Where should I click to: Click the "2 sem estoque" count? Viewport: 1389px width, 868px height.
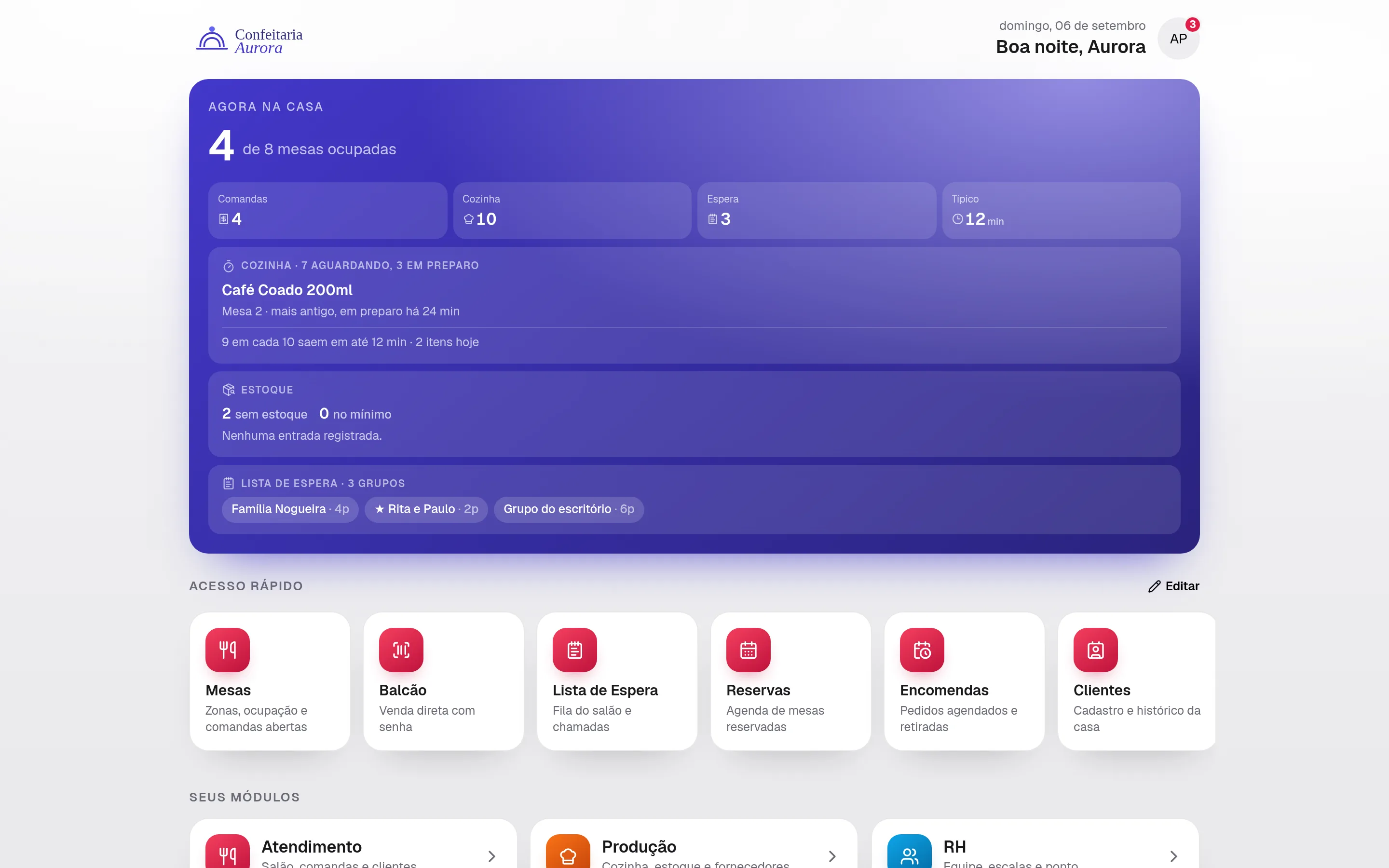click(x=265, y=414)
